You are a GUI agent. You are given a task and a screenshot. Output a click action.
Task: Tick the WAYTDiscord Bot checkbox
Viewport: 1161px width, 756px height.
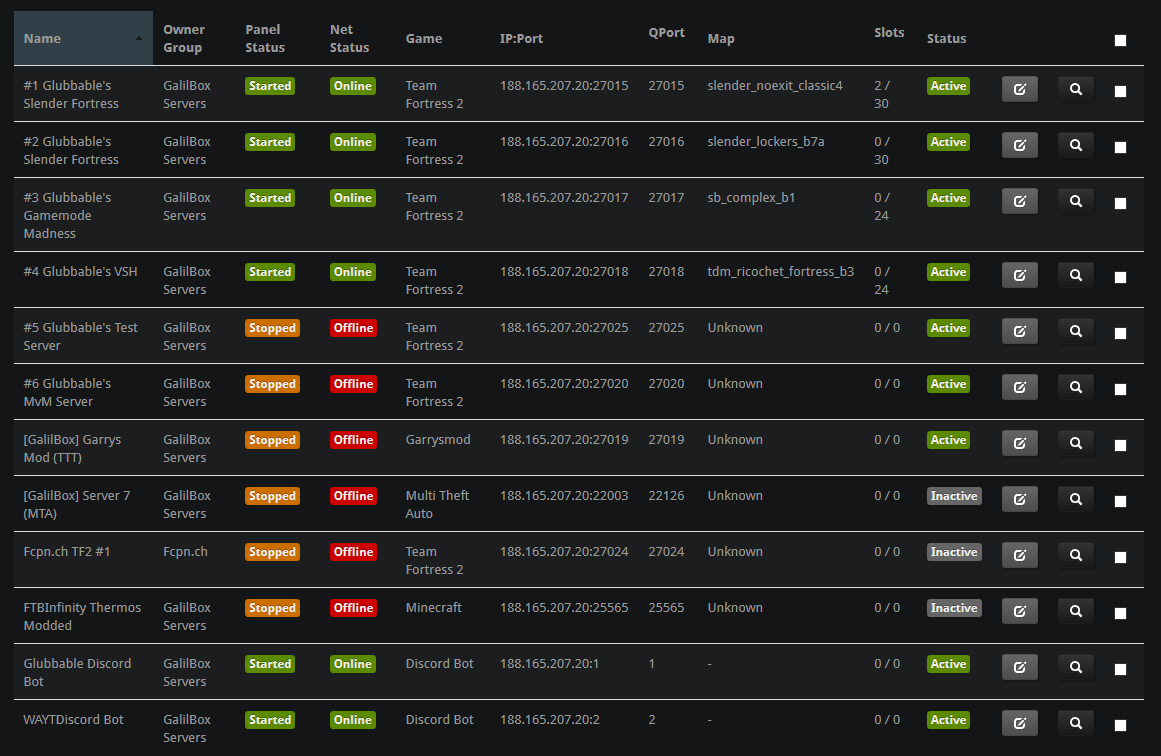(1120, 725)
